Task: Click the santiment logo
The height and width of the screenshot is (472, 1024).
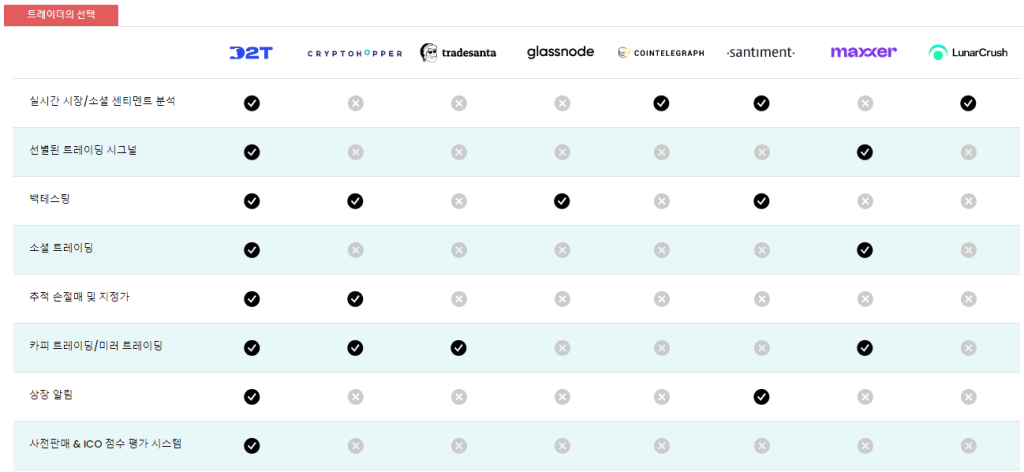Action: coord(761,53)
